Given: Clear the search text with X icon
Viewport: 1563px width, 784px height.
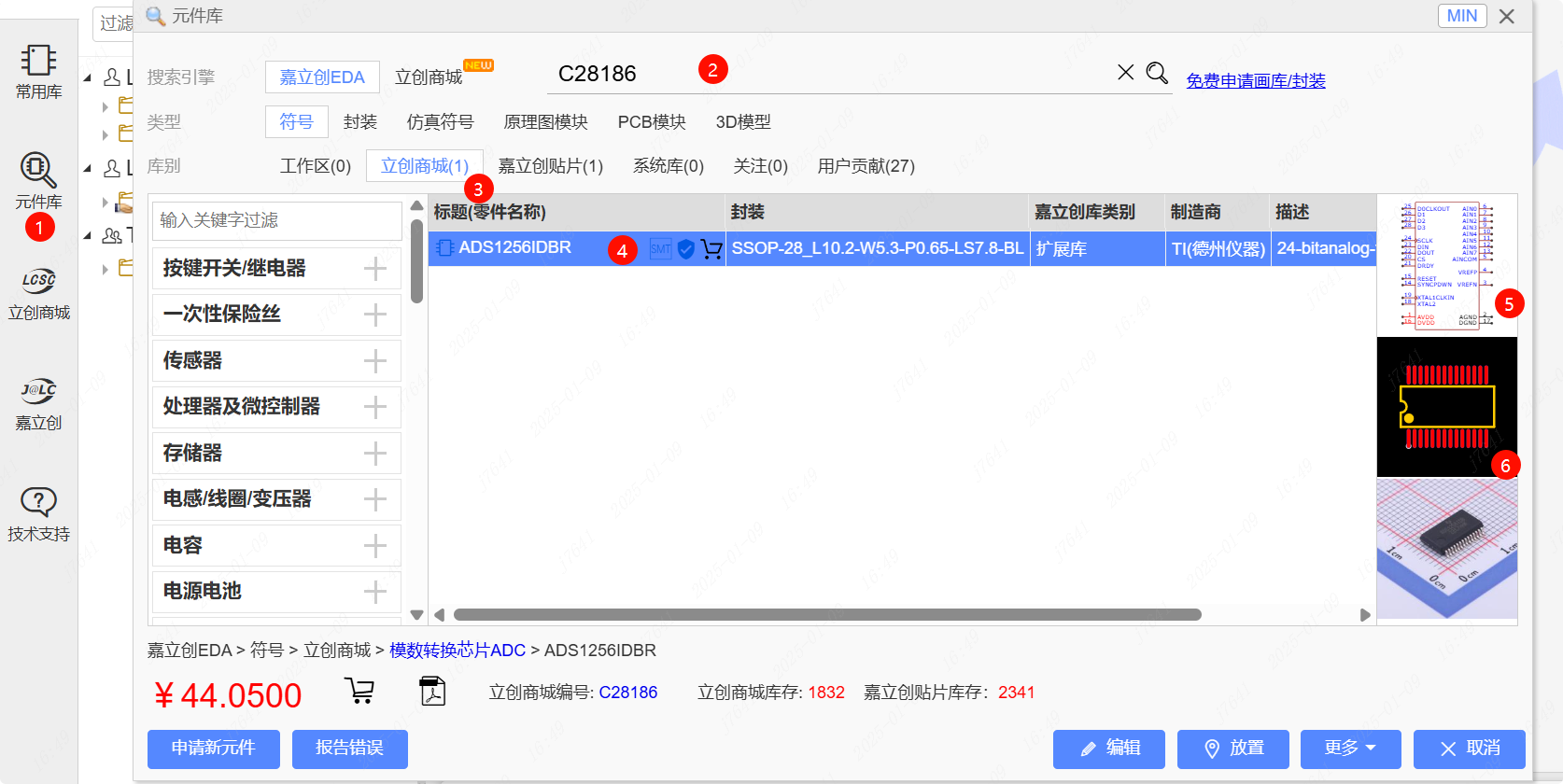Looking at the screenshot, I should coord(1126,73).
